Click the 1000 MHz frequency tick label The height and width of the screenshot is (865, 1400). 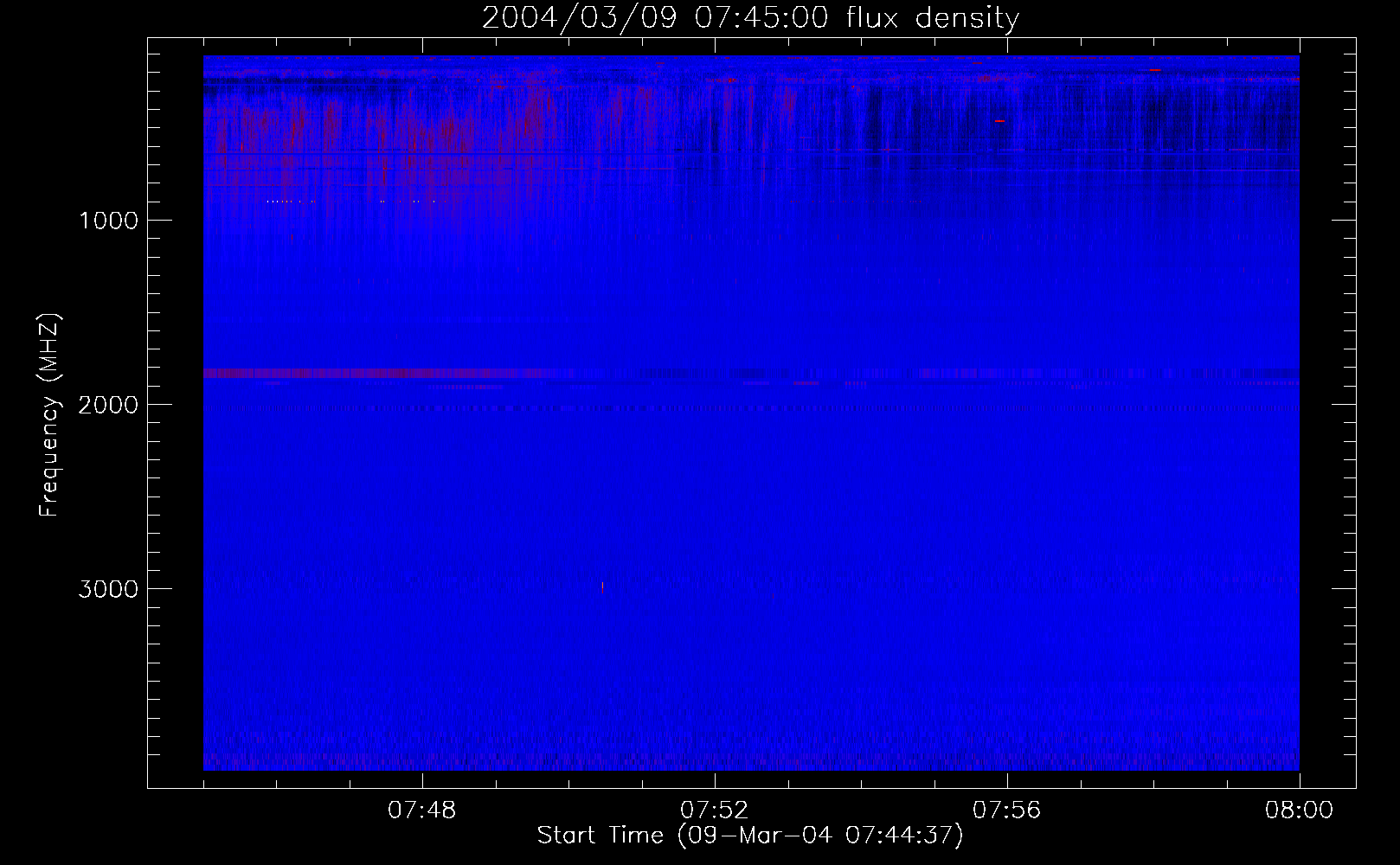point(108,221)
